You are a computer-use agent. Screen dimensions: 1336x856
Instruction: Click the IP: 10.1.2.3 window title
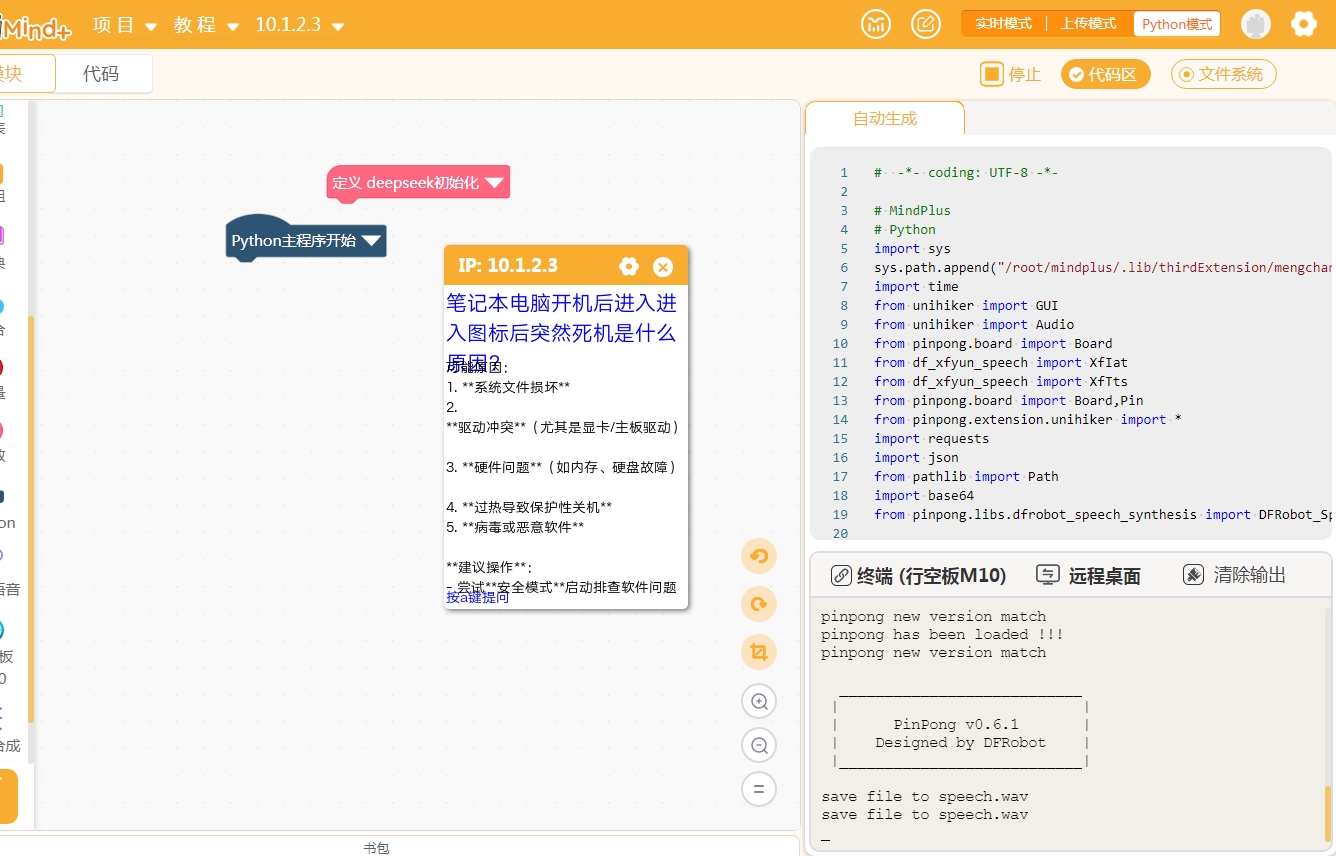pos(508,265)
